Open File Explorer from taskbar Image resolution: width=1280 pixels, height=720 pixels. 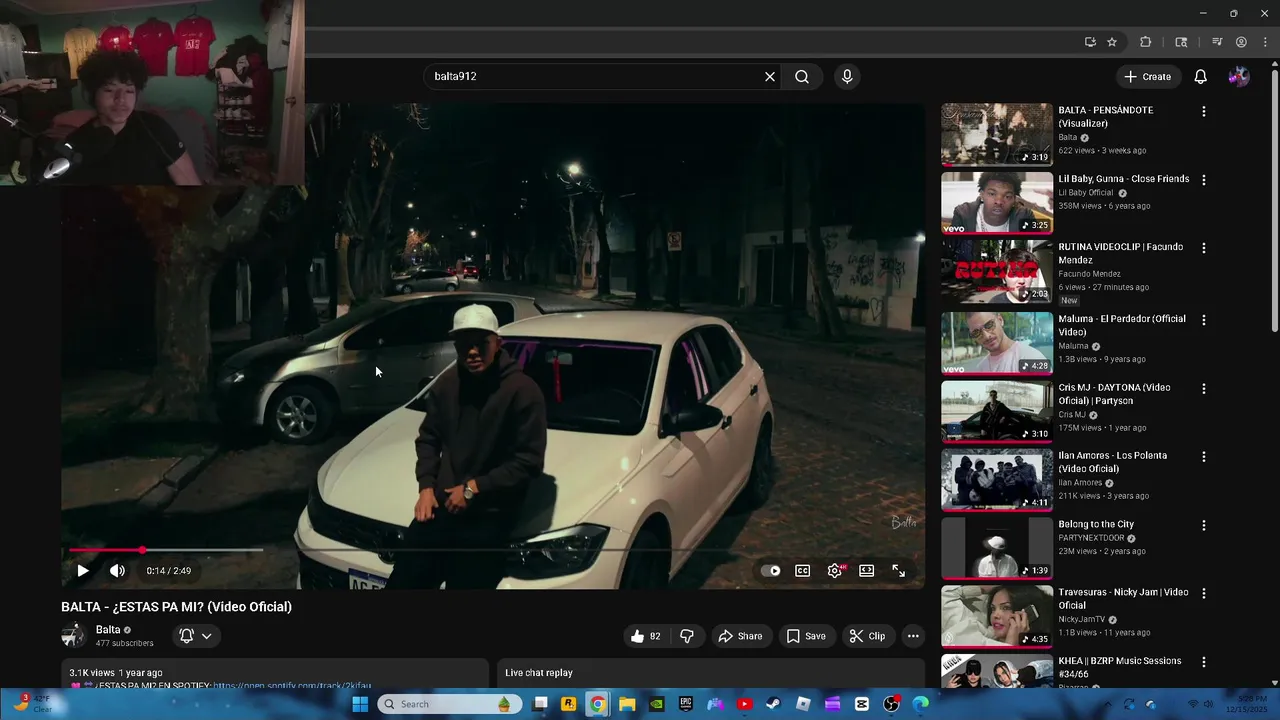pos(627,704)
